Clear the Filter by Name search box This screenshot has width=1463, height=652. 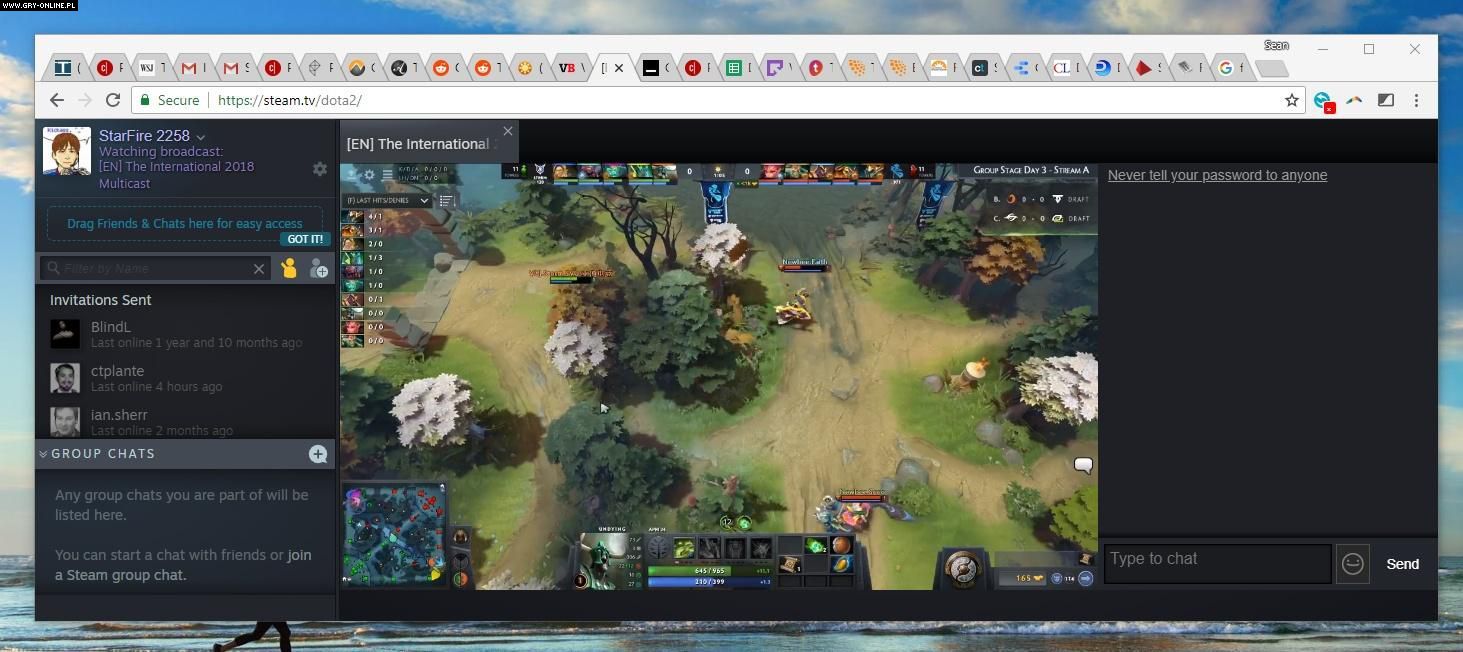(x=259, y=268)
